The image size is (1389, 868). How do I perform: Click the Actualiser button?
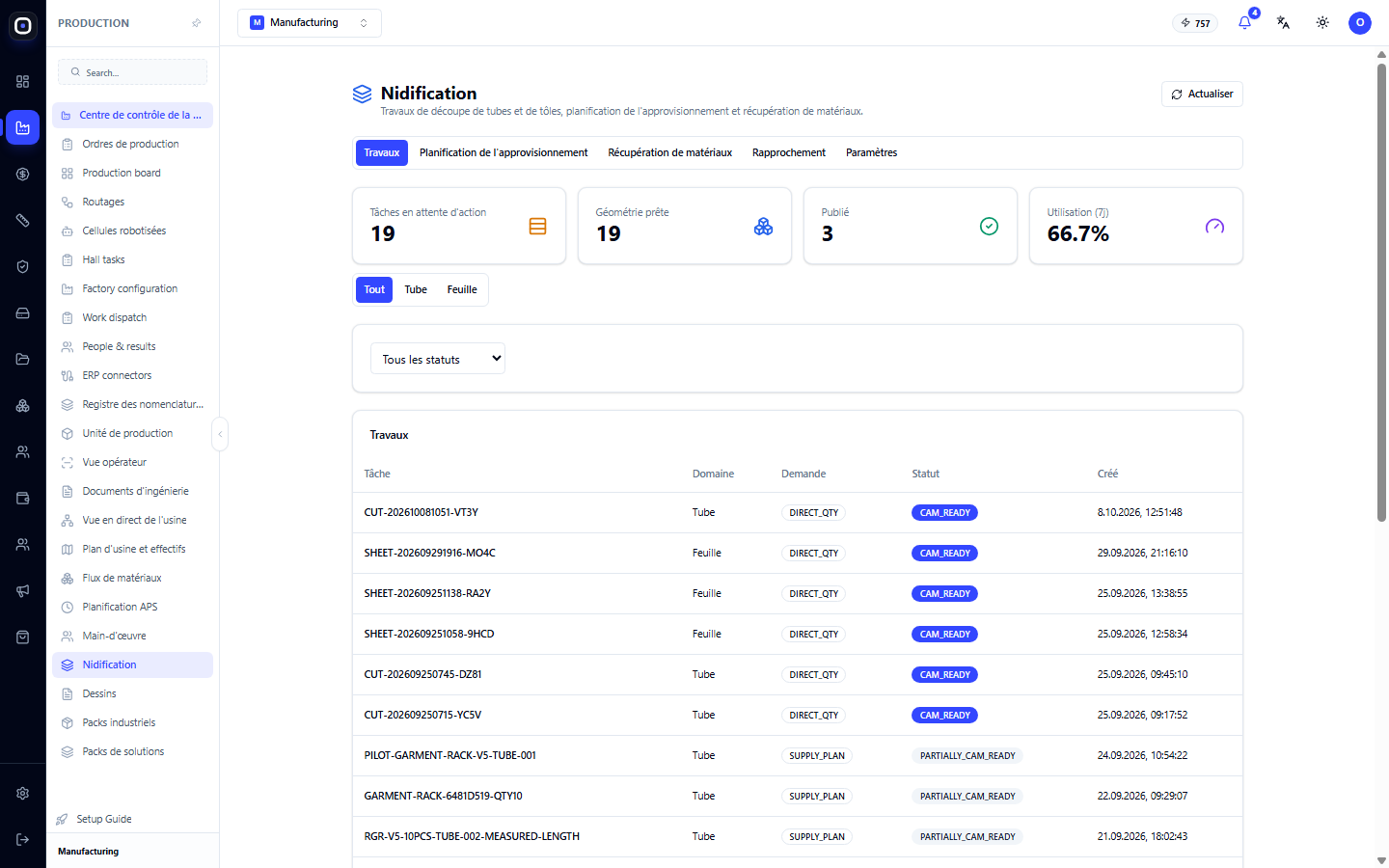(1202, 94)
